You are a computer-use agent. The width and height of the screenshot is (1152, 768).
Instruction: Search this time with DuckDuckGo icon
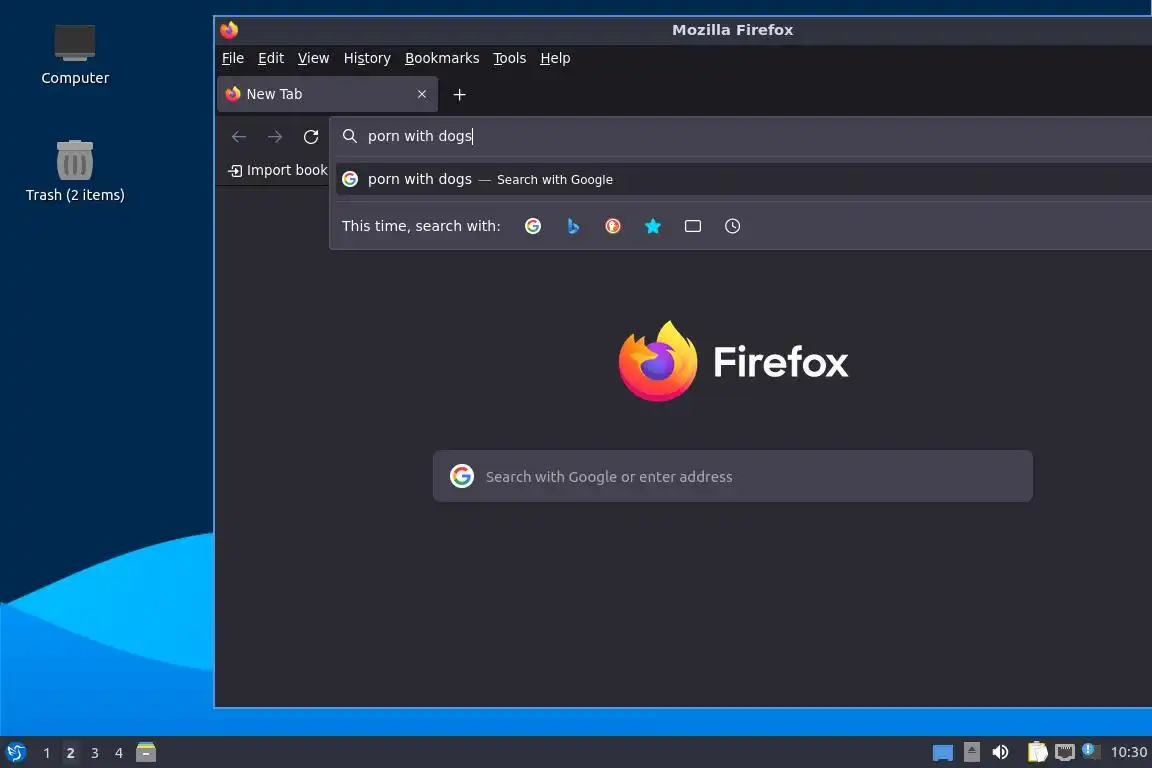click(613, 226)
